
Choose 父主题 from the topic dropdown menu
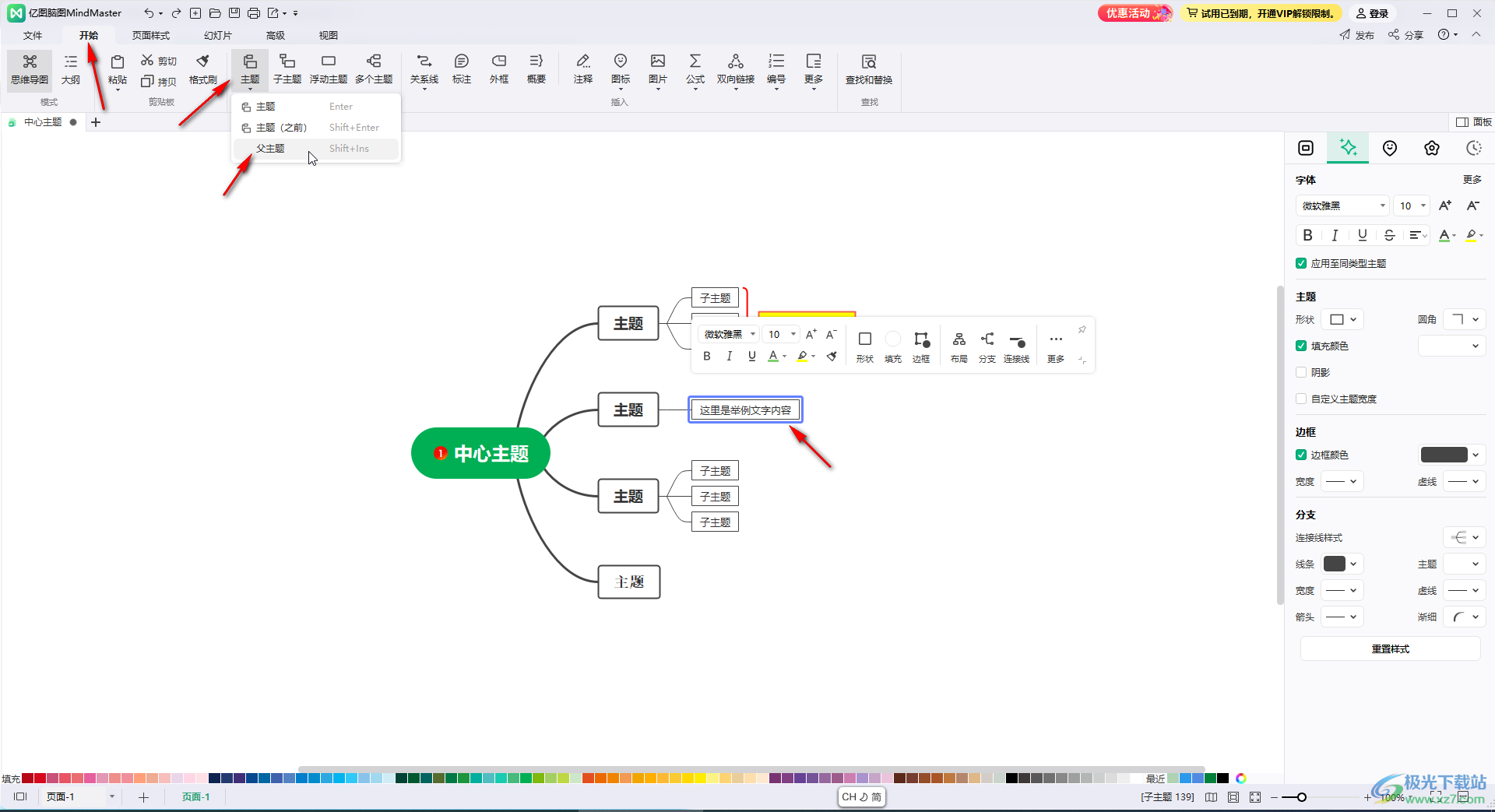pos(270,149)
